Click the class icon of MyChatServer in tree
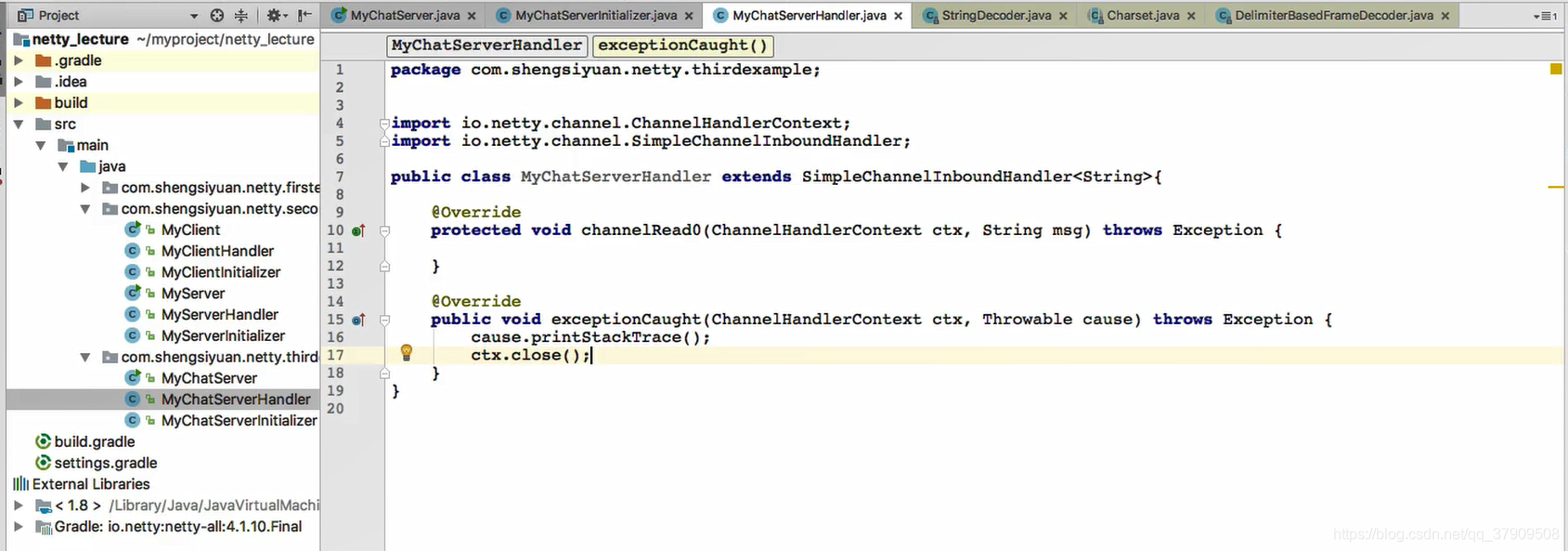Screen dimensions: 1568x551 click(x=133, y=378)
